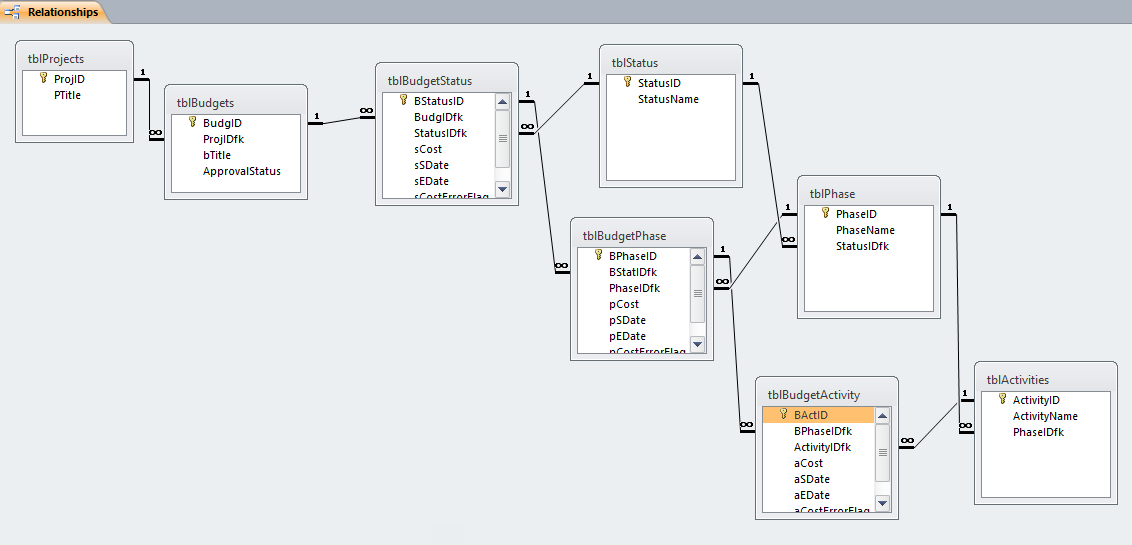This screenshot has width=1132, height=545.
Task: Select the ActivityID field name
Action: coord(1036,399)
